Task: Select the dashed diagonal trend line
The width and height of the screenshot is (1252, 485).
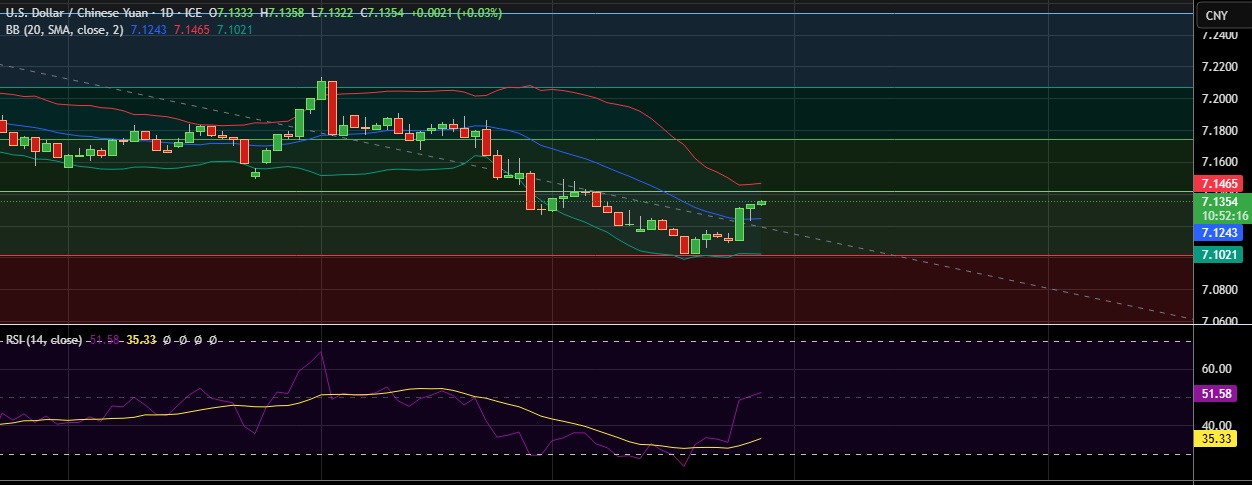Action: coord(900,261)
